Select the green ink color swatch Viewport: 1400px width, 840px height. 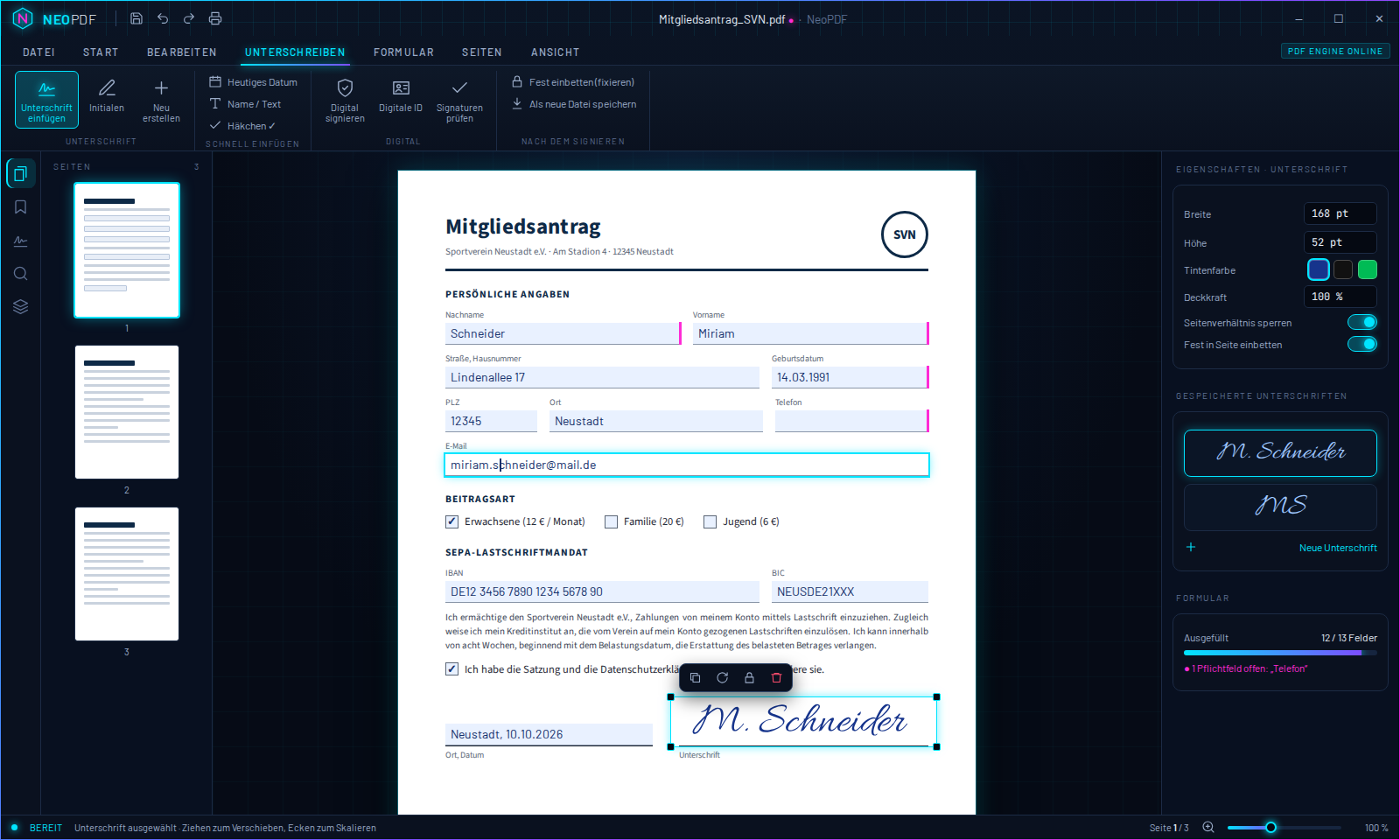[1368, 269]
